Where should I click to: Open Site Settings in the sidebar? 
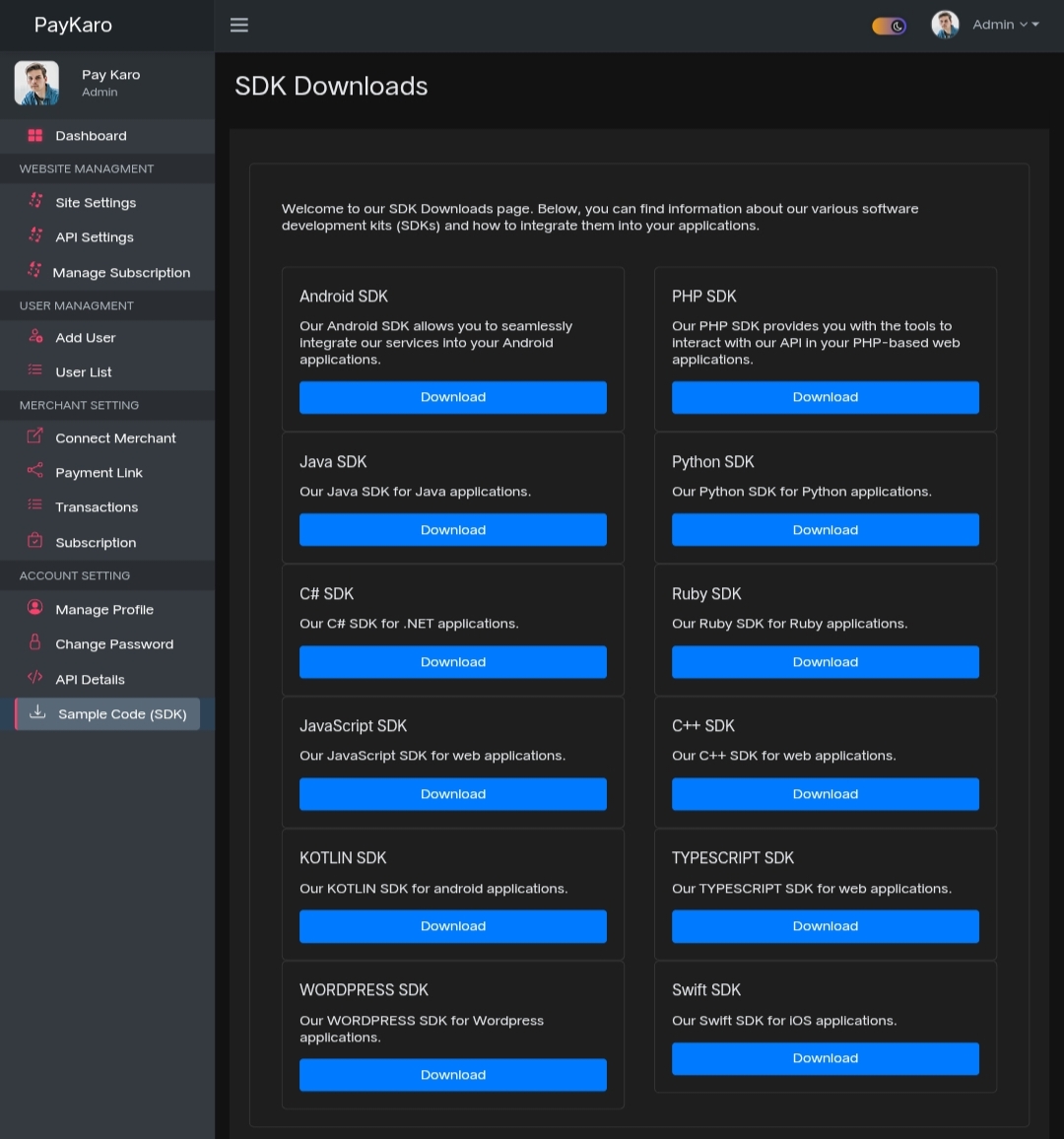click(x=96, y=203)
